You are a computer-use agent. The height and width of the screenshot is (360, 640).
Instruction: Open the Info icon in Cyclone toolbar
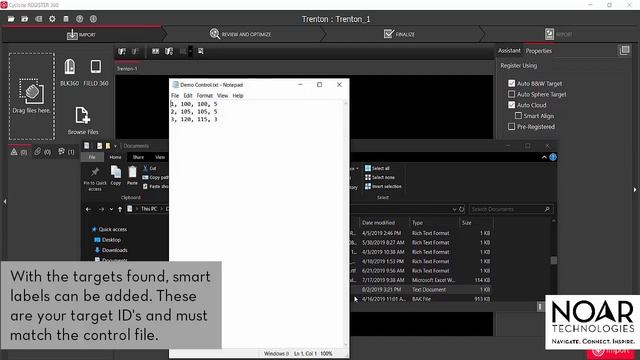[x=93, y=19]
